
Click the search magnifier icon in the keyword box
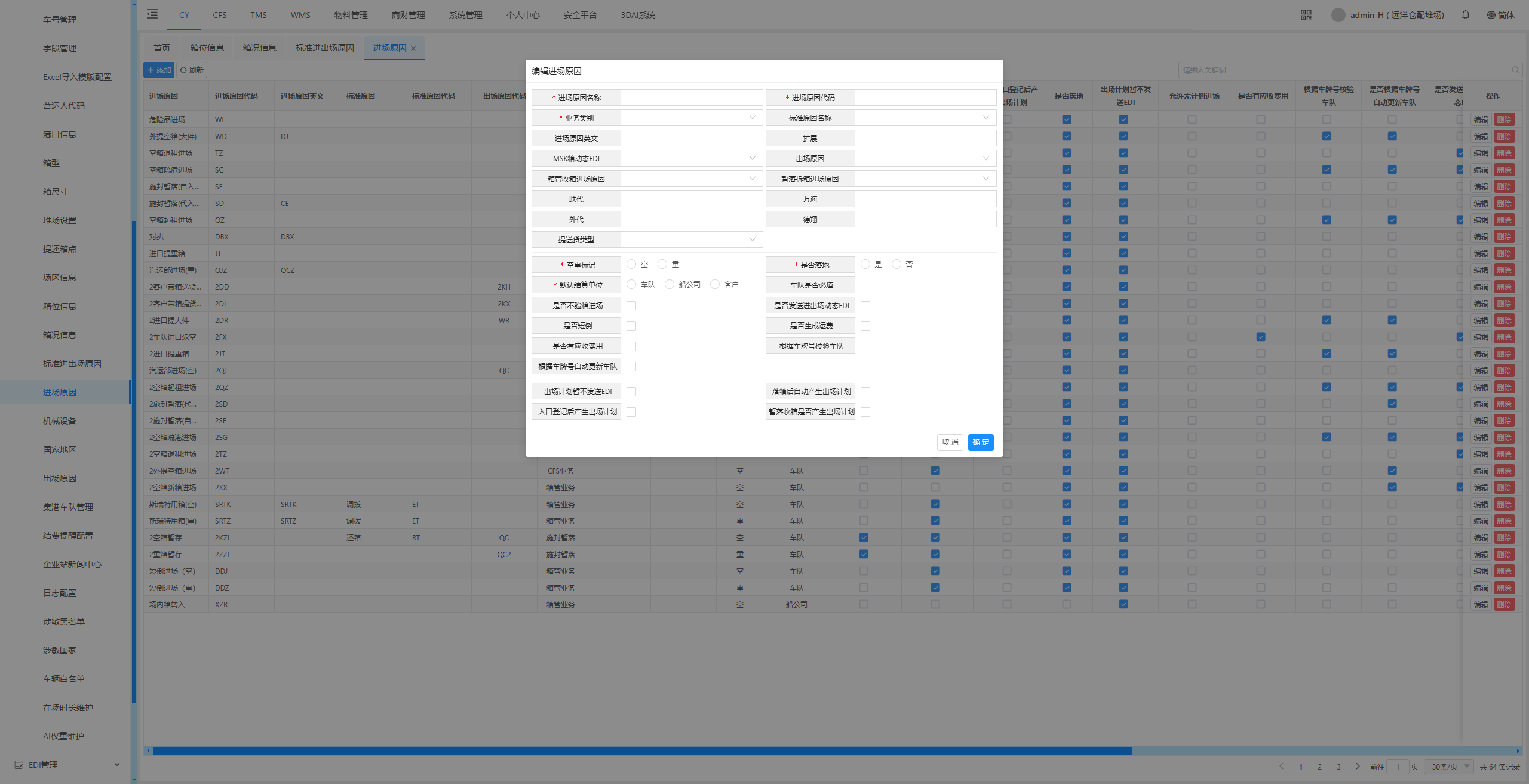pos(1515,70)
